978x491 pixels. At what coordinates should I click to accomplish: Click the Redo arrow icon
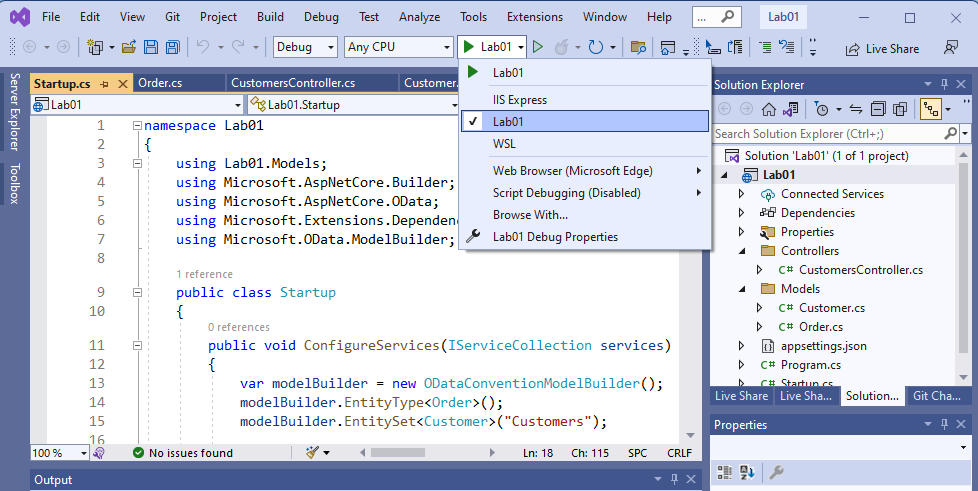(238, 47)
